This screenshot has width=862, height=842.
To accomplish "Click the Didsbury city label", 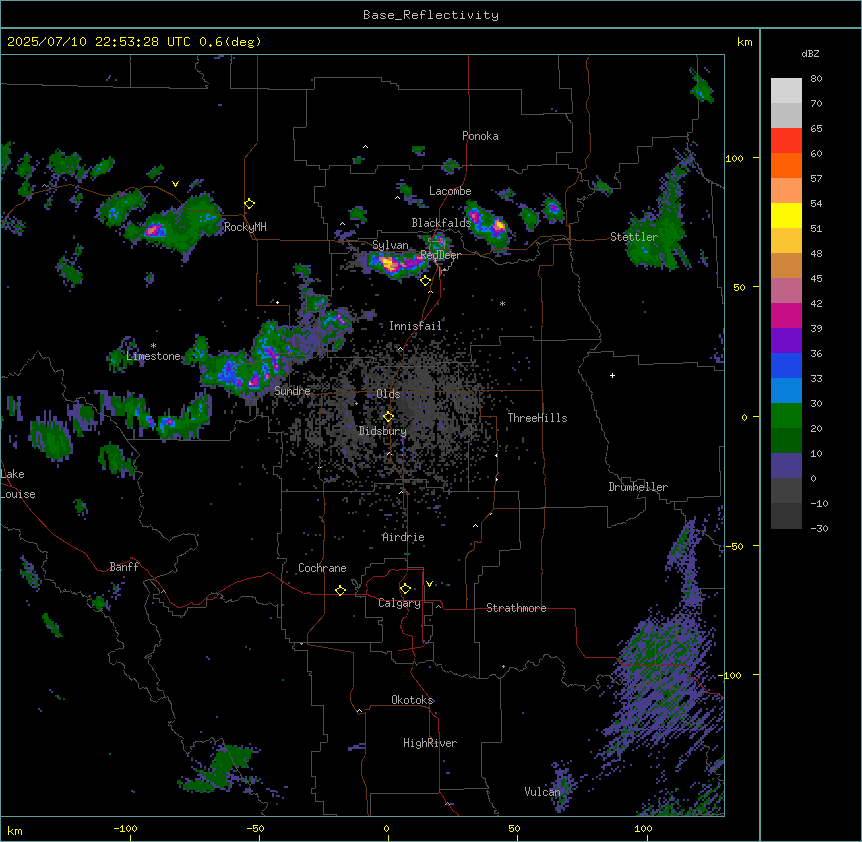I will coord(383,431).
